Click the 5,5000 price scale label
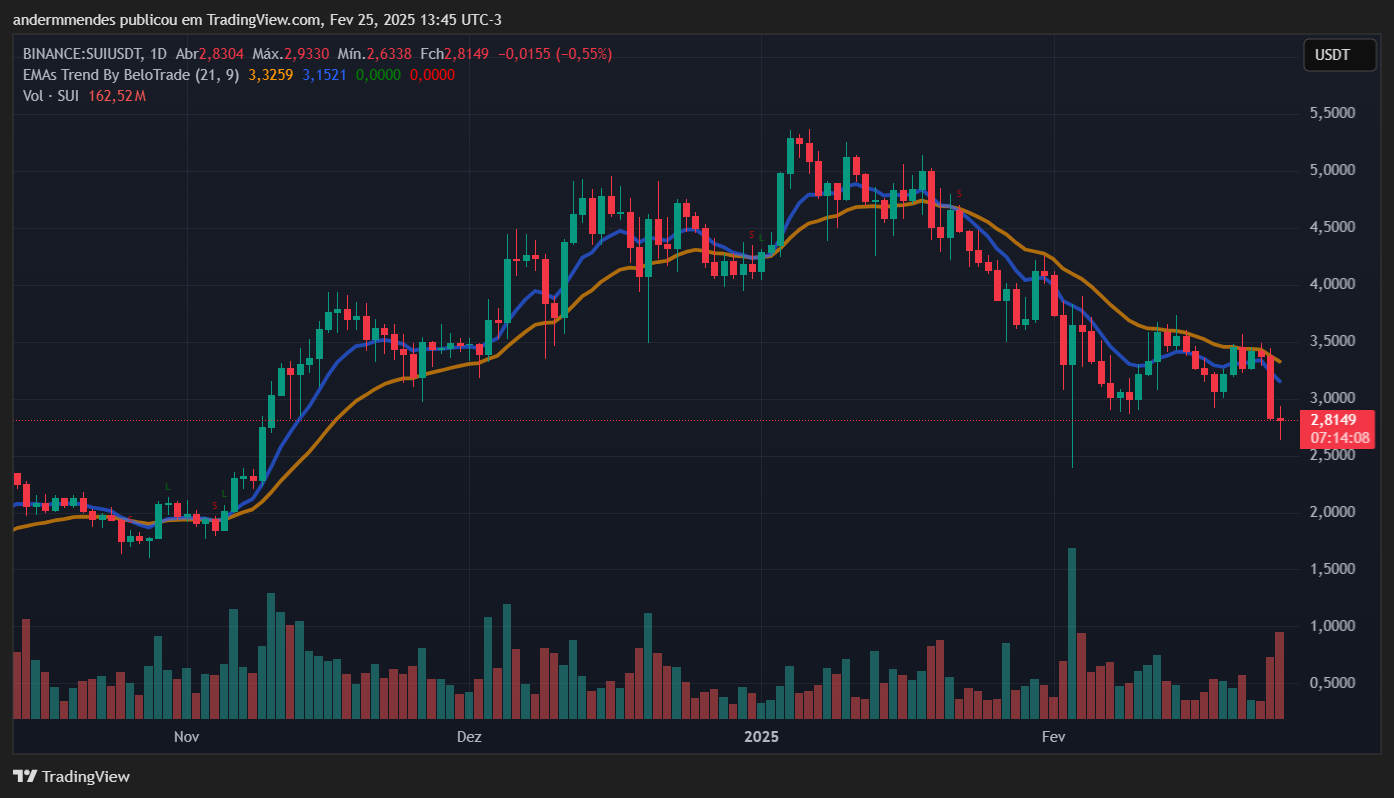 coord(1332,114)
